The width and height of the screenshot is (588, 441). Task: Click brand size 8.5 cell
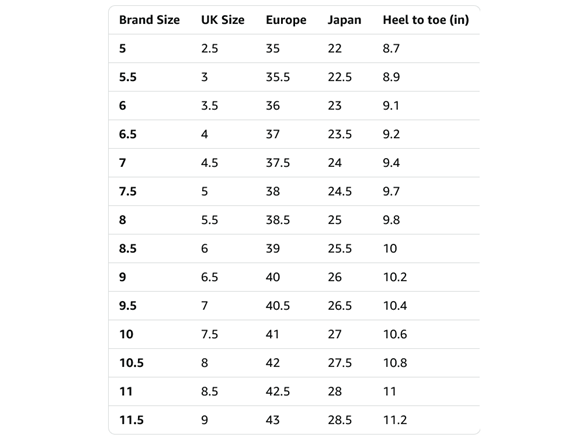pyautogui.click(x=128, y=249)
